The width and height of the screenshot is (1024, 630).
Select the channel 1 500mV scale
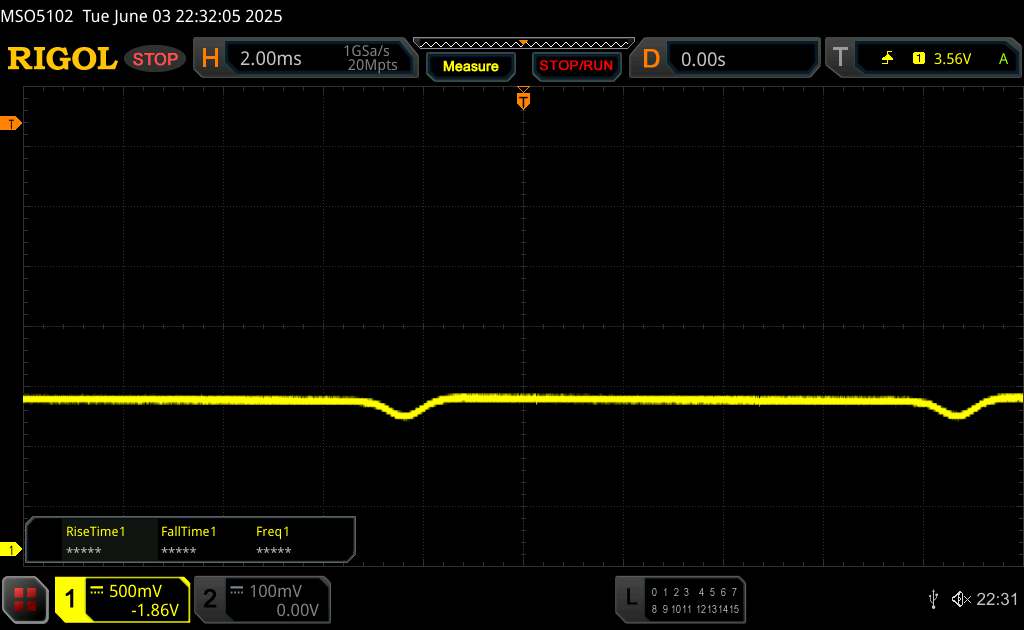[135, 591]
